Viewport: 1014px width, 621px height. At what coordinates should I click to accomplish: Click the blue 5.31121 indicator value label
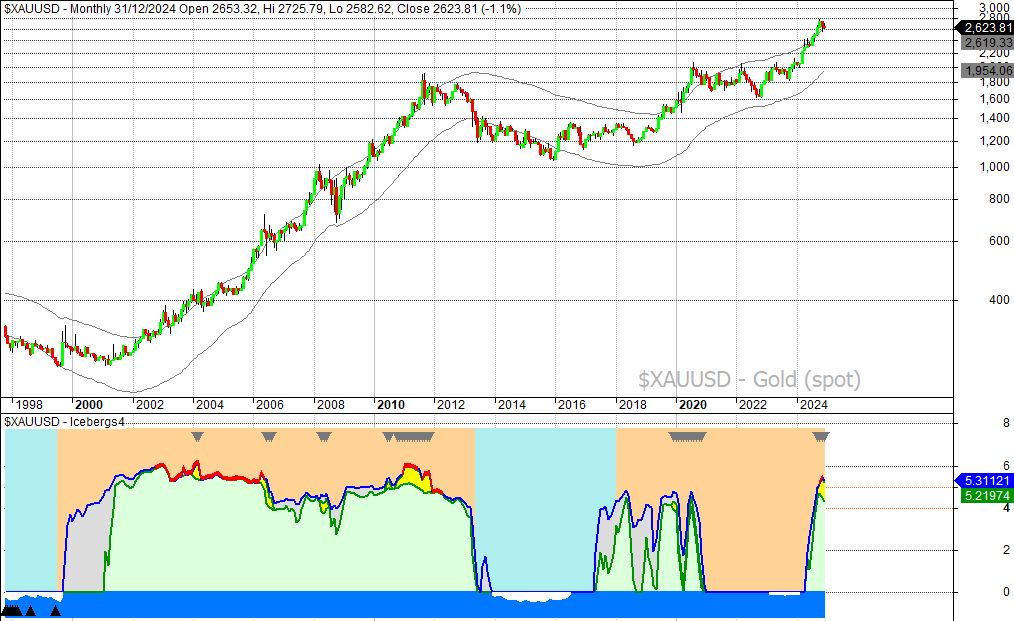coord(985,480)
